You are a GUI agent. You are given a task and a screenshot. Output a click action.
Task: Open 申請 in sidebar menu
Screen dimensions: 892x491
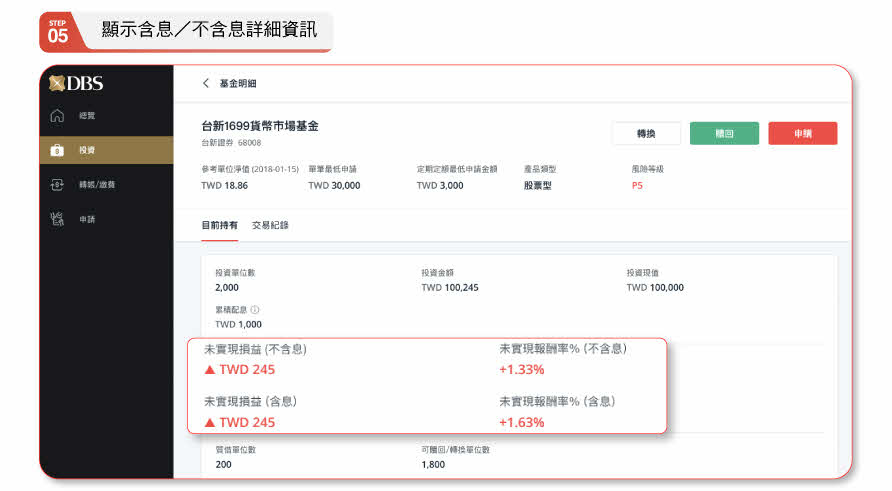(x=87, y=219)
